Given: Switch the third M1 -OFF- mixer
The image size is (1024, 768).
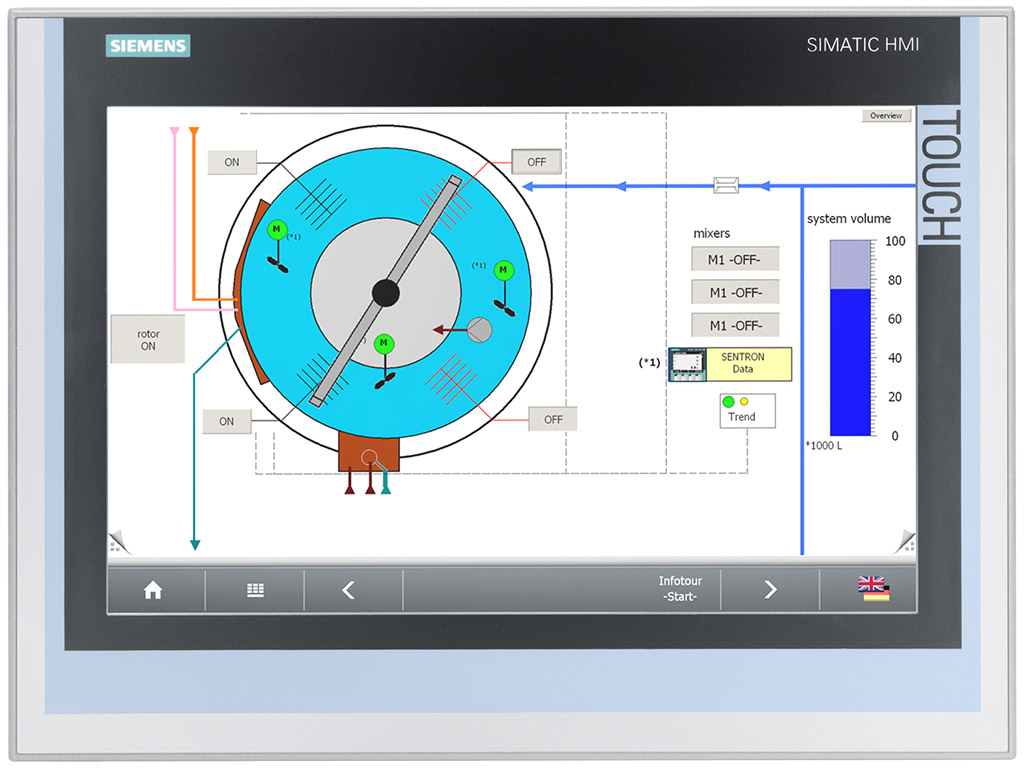Looking at the screenshot, I should [735, 325].
